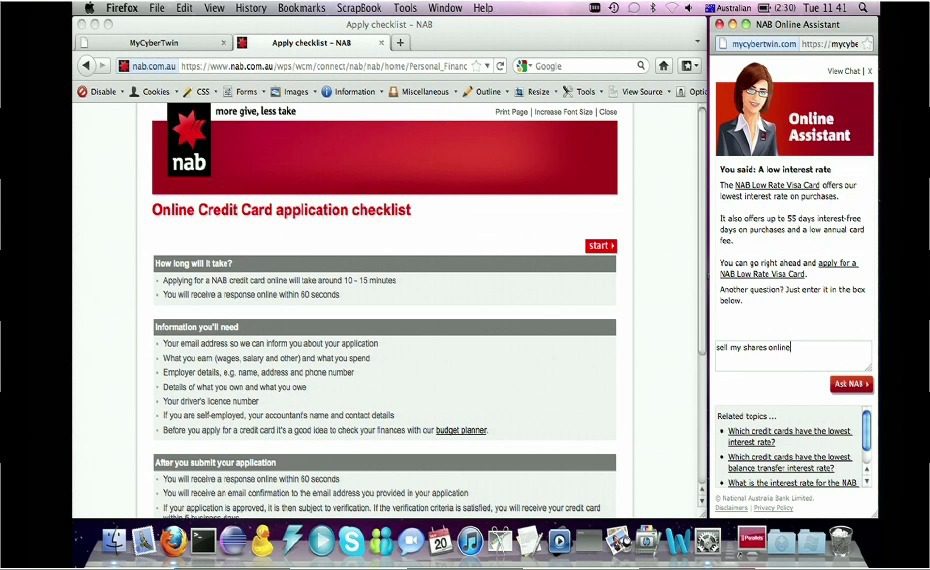Open Forms dropdown in developer toolbar
This screenshot has height=570, width=930.
[x=244, y=92]
